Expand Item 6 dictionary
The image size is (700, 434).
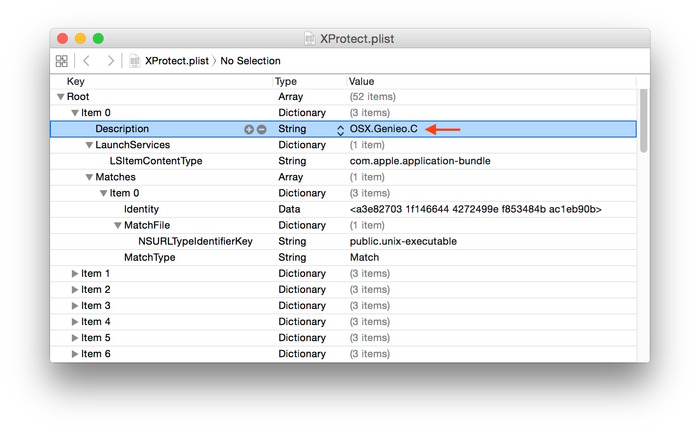tap(75, 354)
